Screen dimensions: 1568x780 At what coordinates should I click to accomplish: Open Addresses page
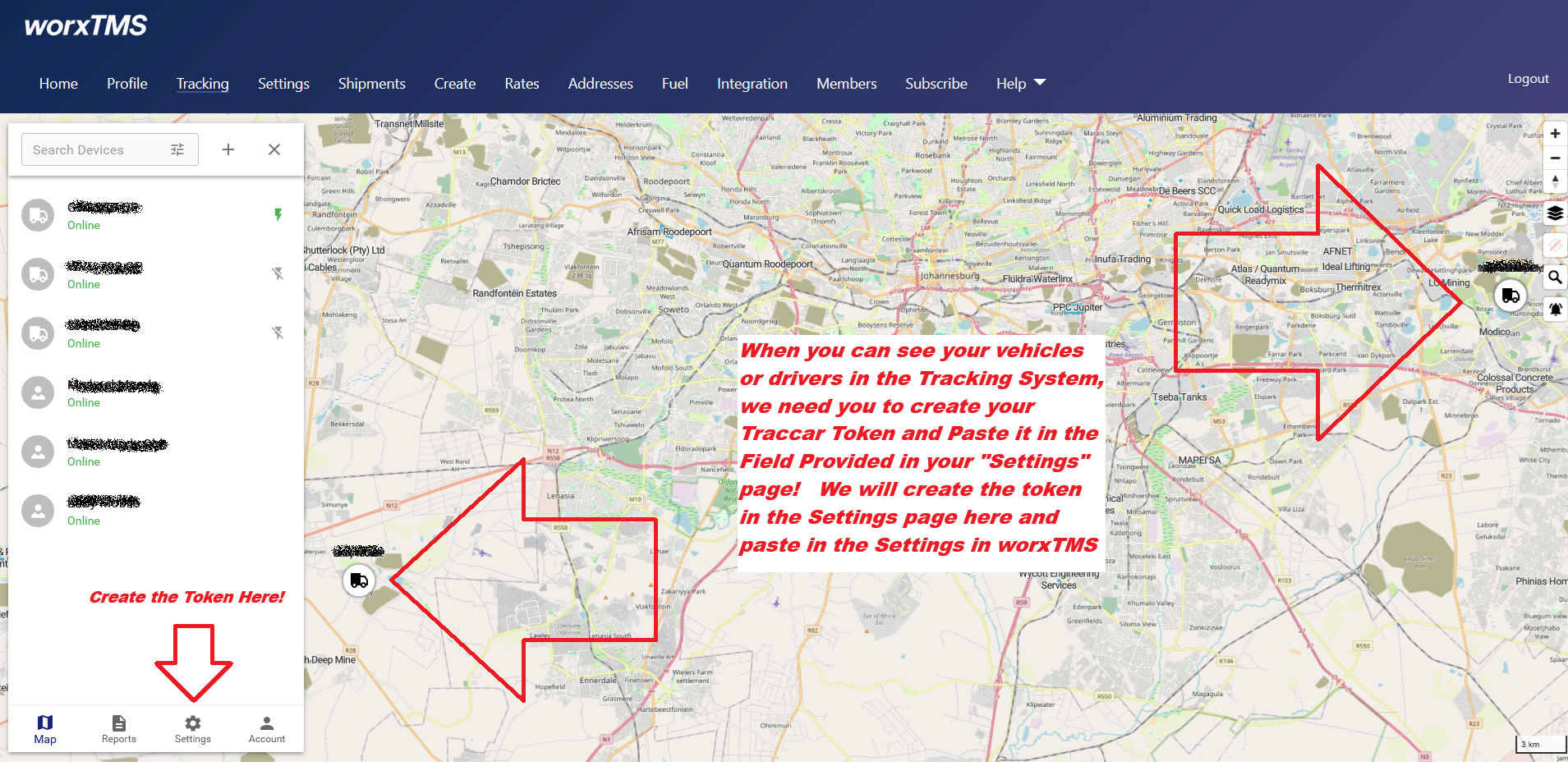point(600,84)
